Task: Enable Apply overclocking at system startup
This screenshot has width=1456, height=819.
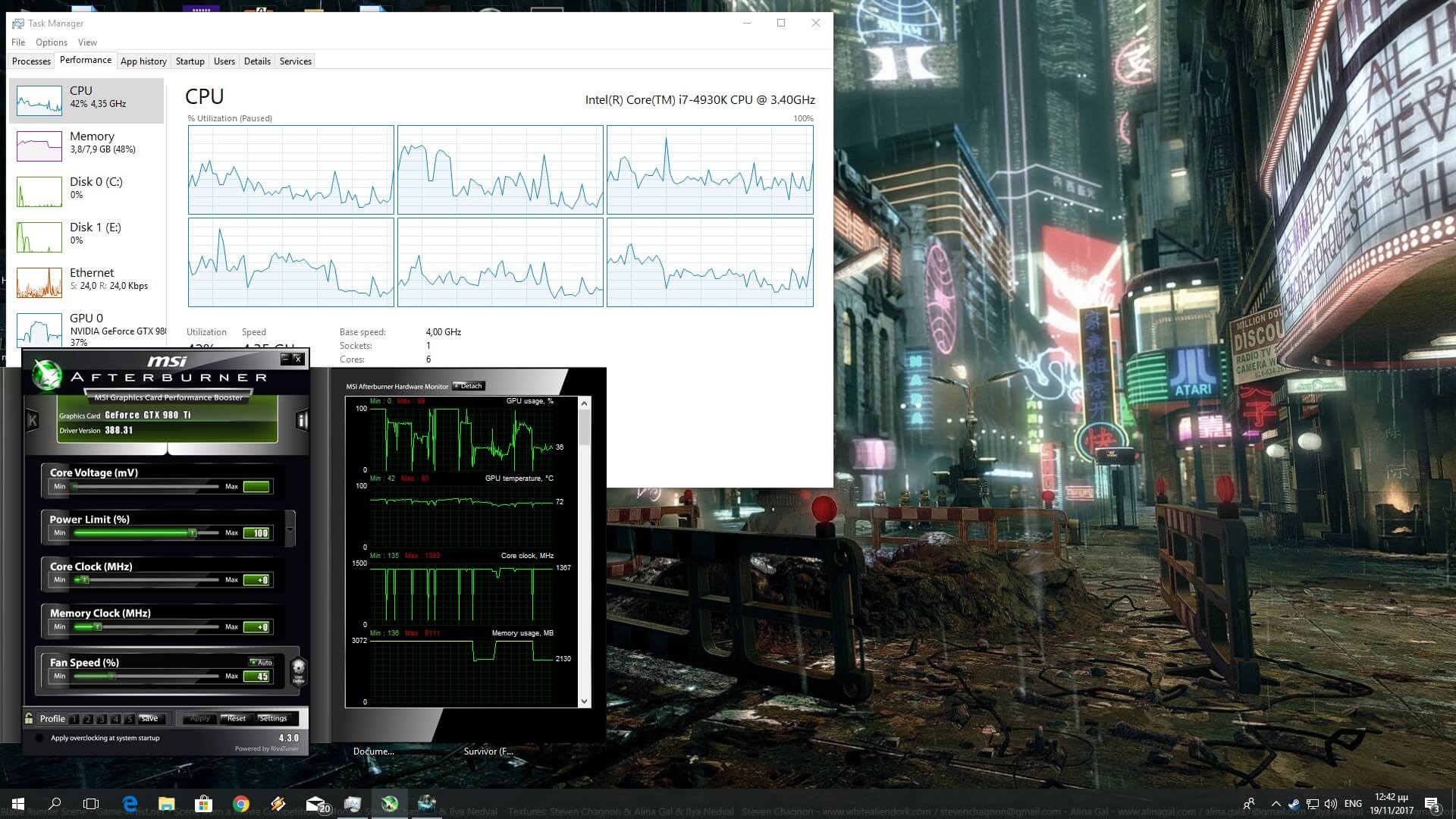Action: [39, 738]
